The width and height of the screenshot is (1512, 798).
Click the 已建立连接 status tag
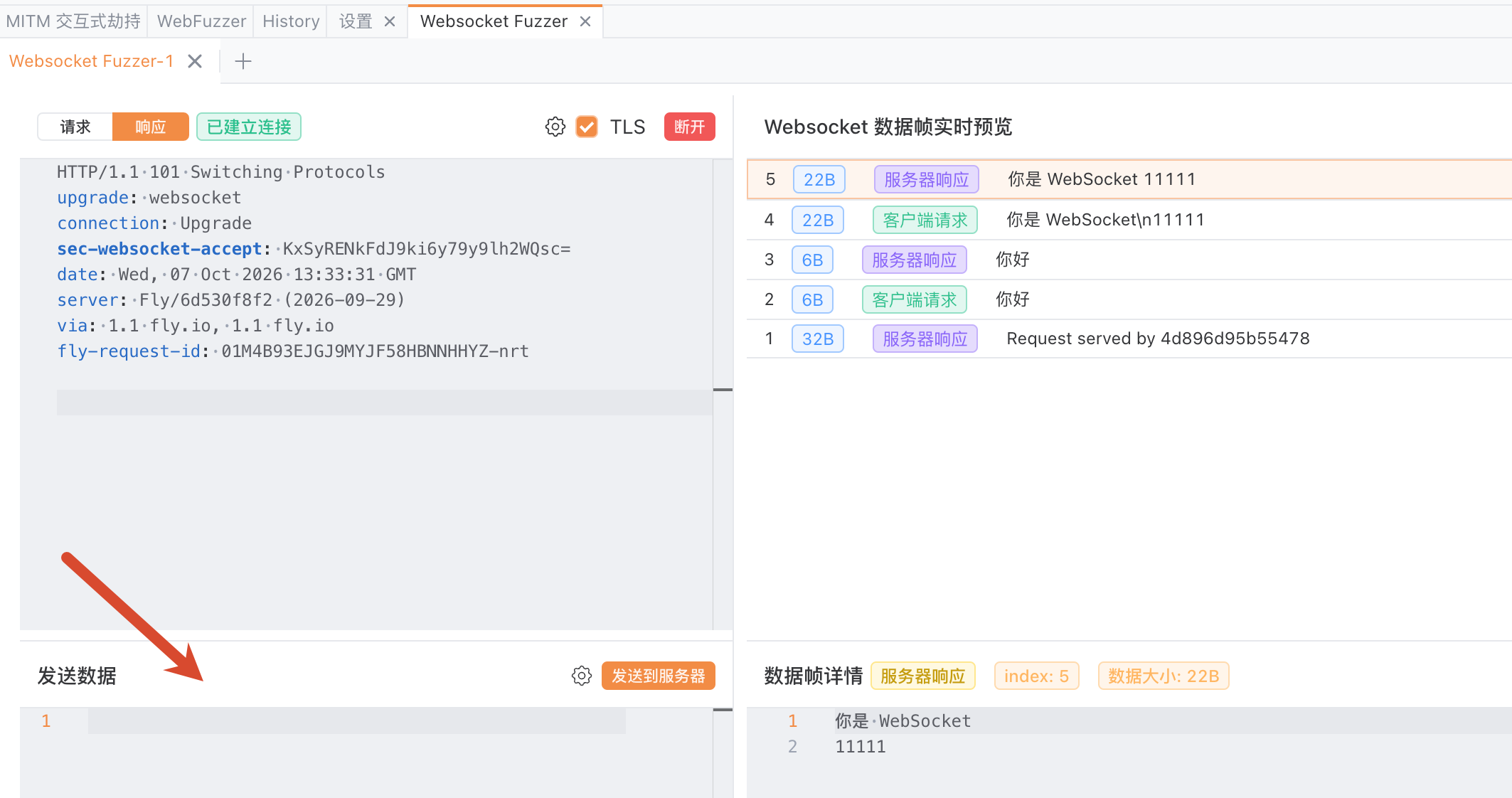249,127
